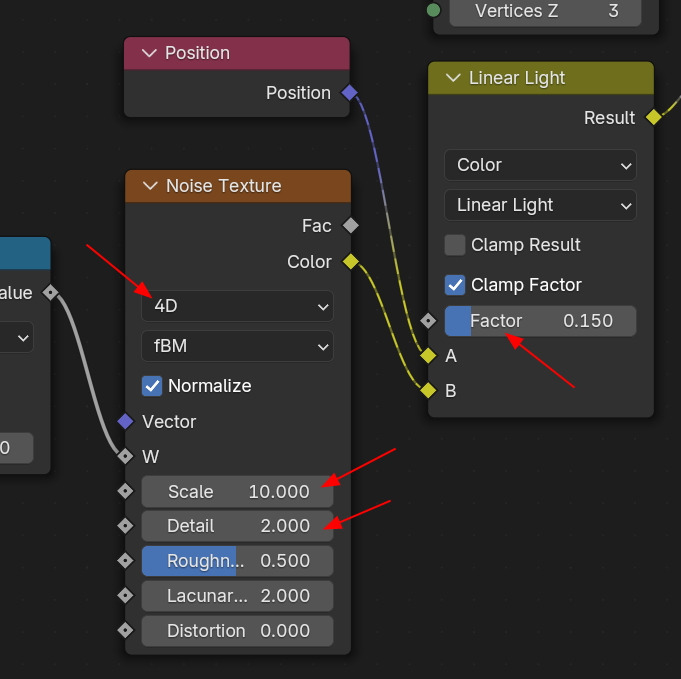Viewport: 681px width, 679px height.
Task: Click the Detail input socket
Action: [x=126, y=526]
